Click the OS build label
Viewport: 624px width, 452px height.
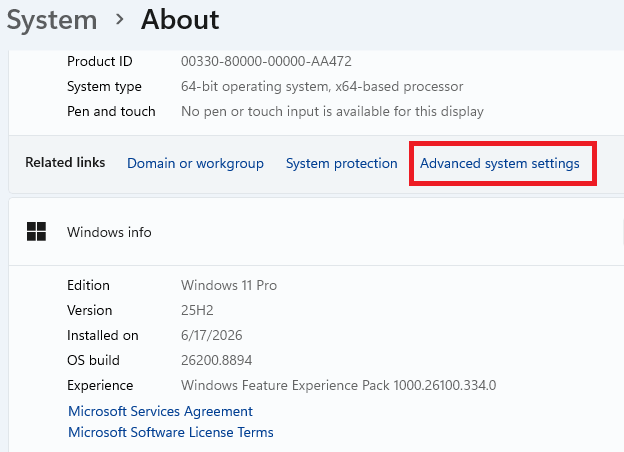pos(93,360)
